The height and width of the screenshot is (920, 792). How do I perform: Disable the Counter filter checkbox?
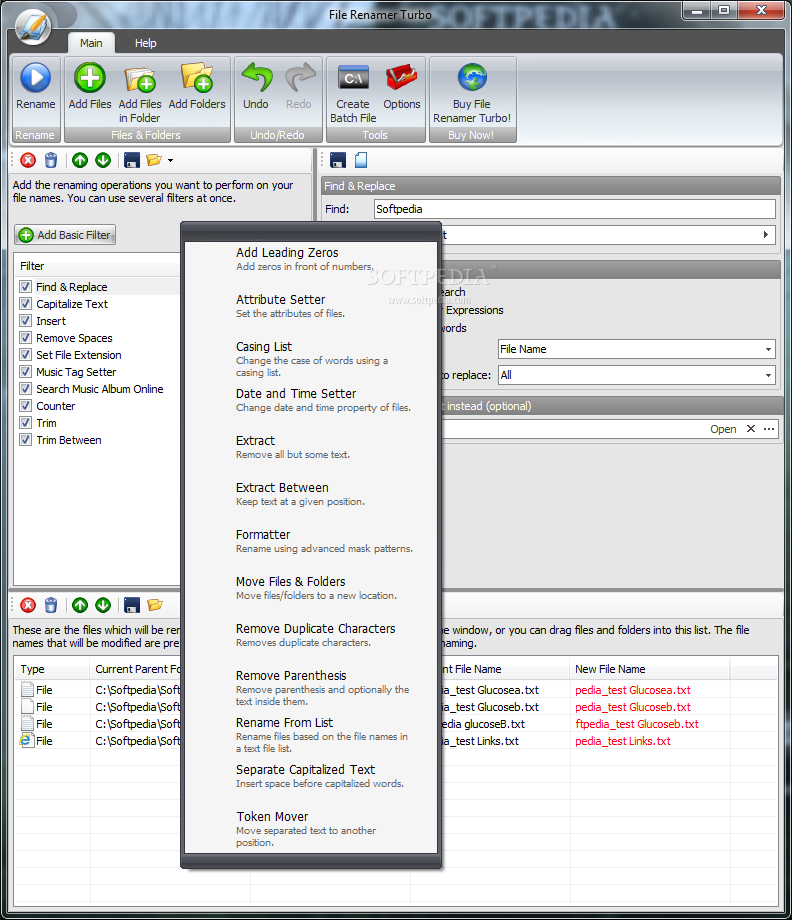coord(25,405)
